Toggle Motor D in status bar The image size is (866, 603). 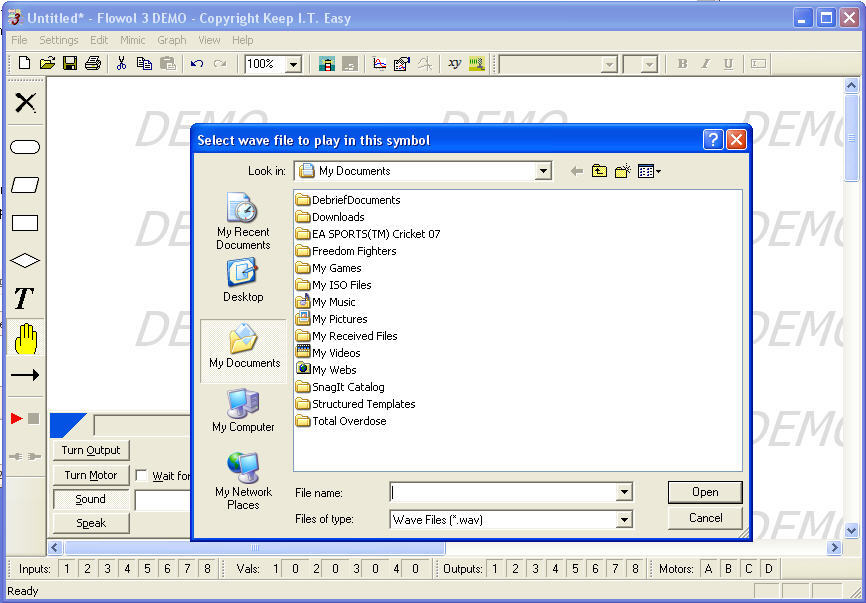(x=769, y=568)
